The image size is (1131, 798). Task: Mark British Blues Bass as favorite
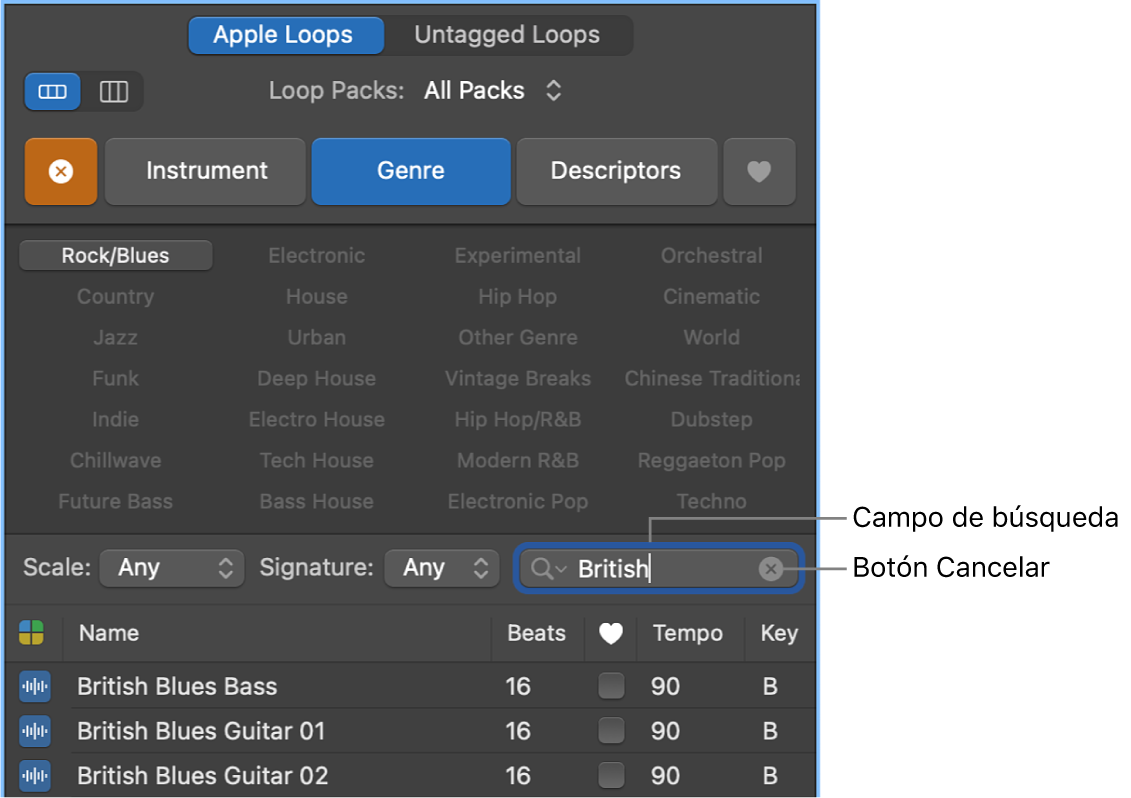coord(610,687)
